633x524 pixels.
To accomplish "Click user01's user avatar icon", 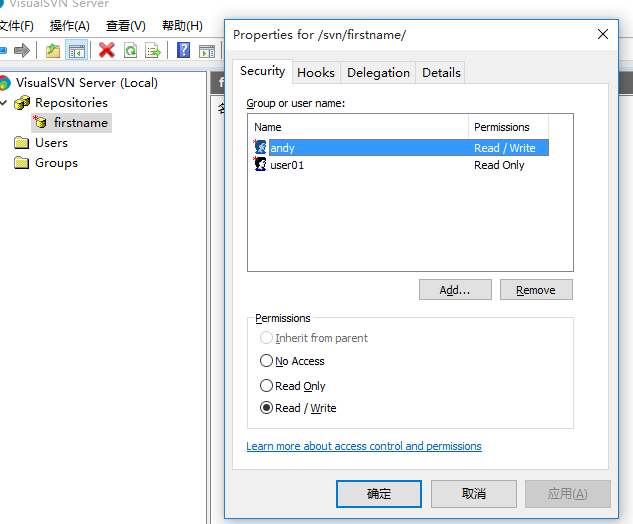I will coord(260,164).
